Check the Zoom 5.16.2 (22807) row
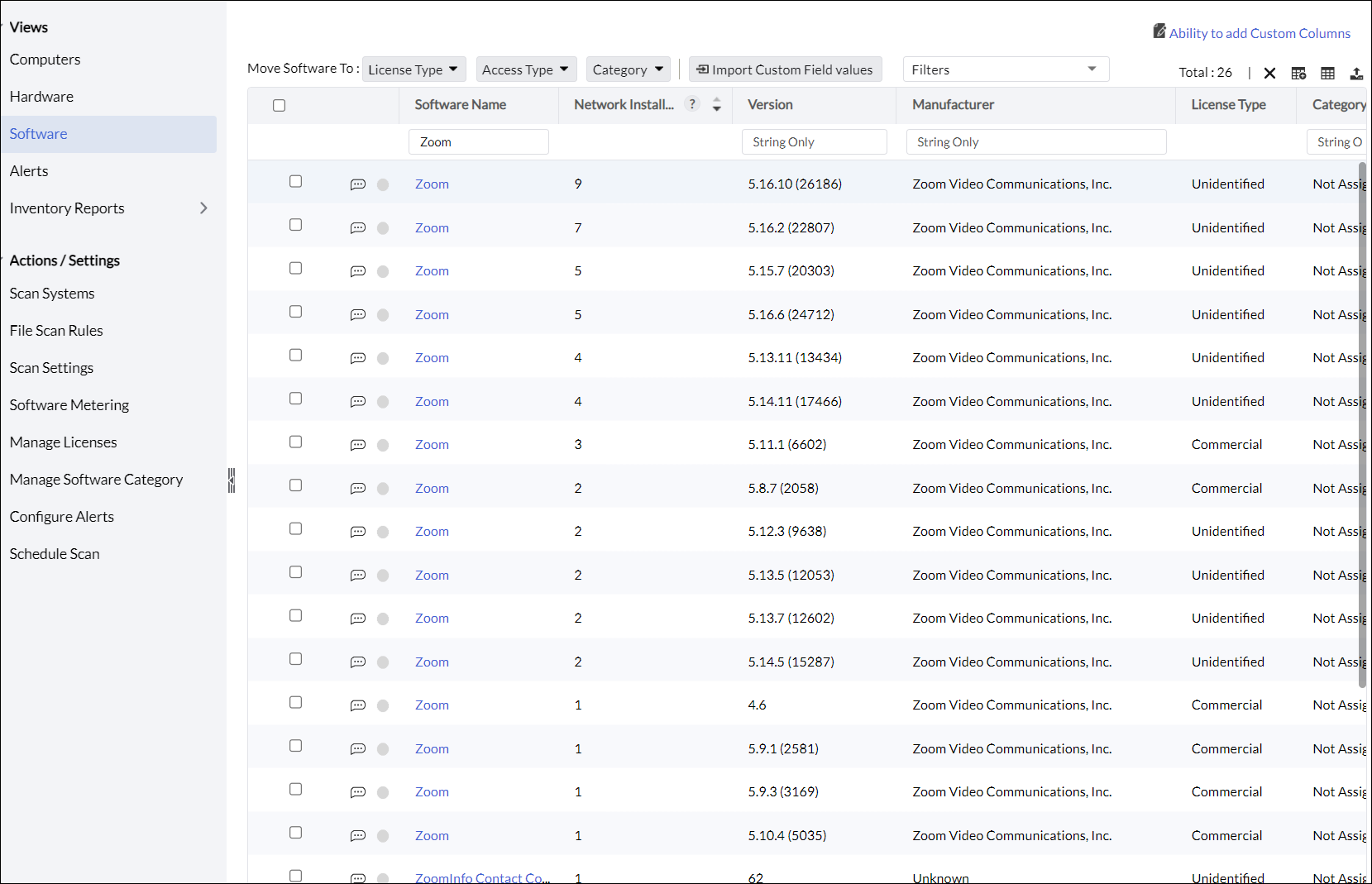The width and height of the screenshot is (1372, 884). (295, 225)
